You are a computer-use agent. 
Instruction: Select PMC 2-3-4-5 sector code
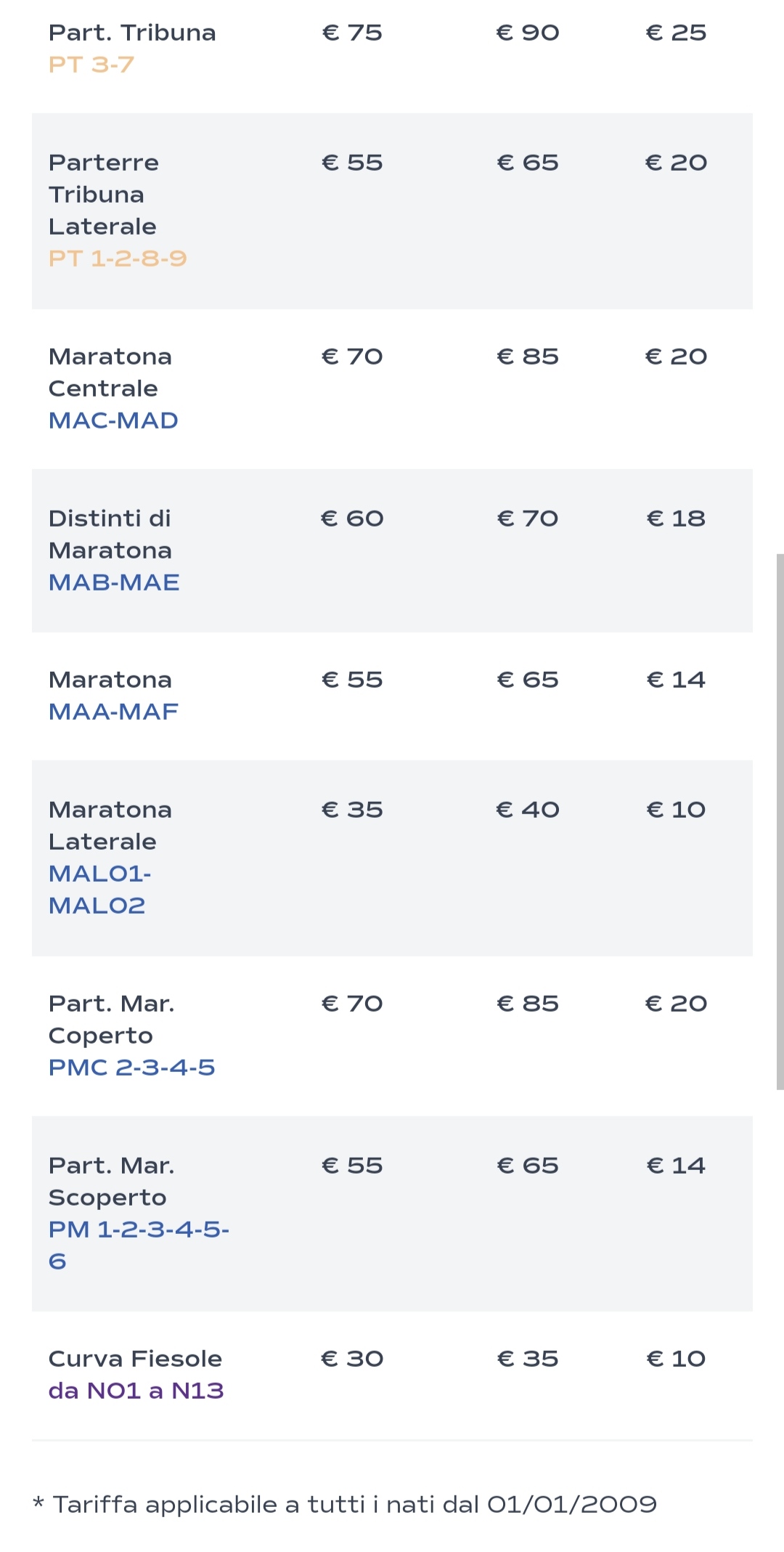[131, 1068]
